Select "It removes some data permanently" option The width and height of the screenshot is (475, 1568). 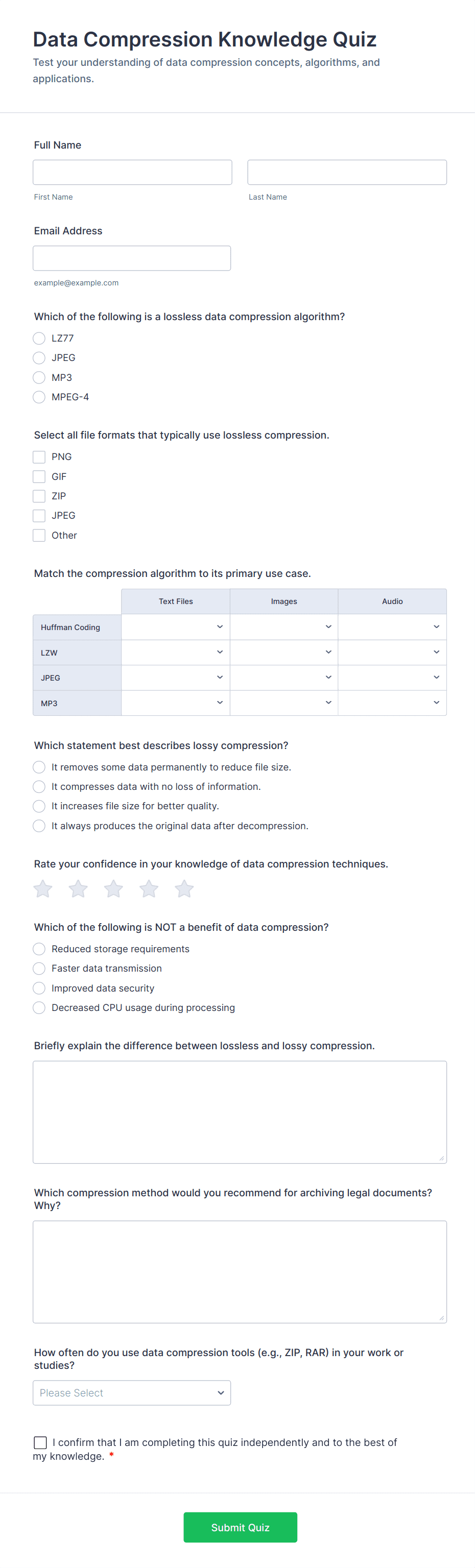click(x=39, y=767)
